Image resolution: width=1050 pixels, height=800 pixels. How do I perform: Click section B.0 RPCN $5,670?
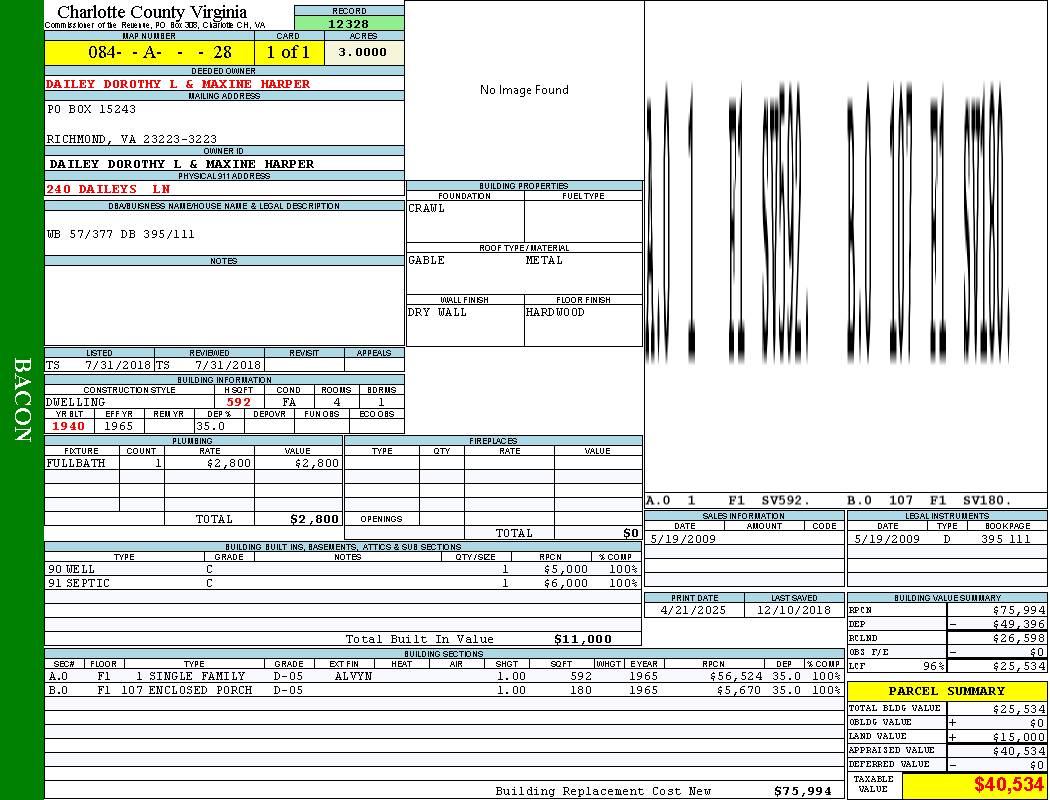tap(739, 690)
